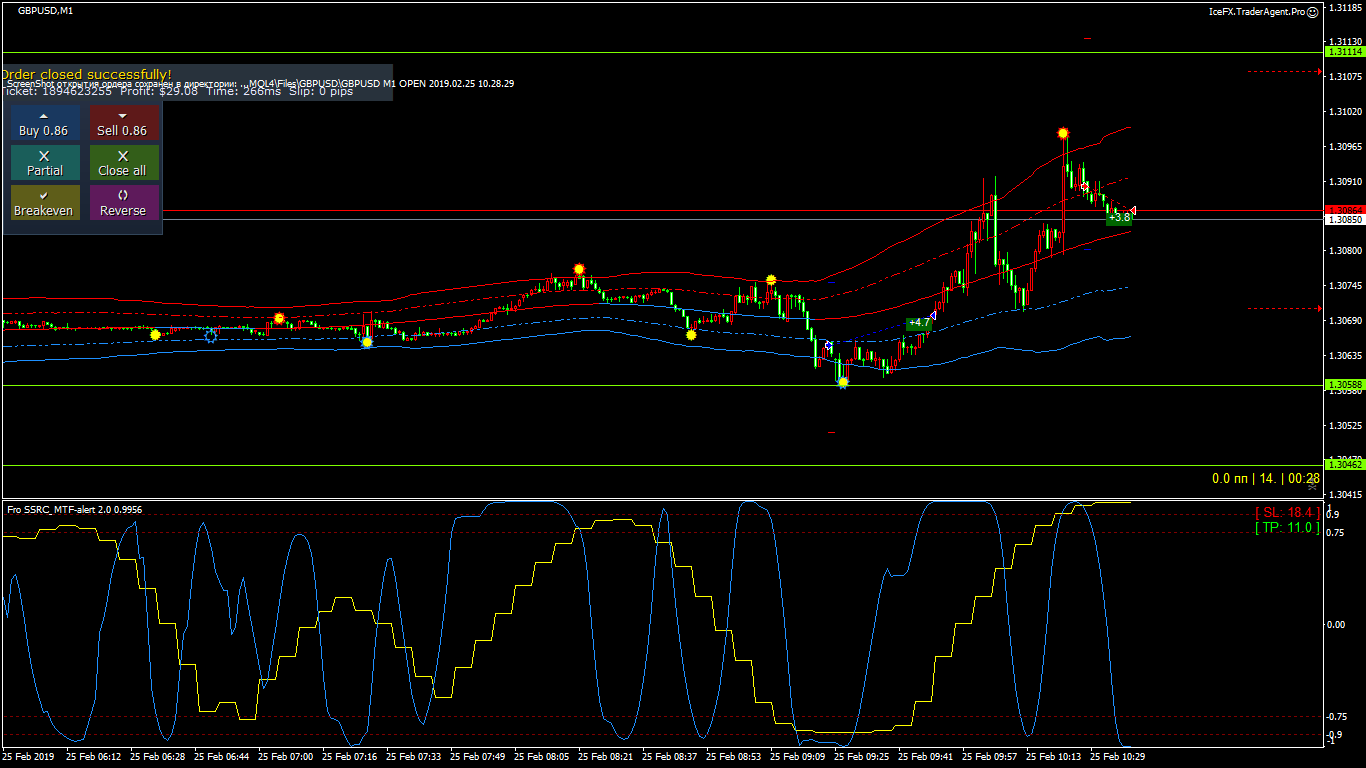
Task: Click the Sell 0.86 button
Action: (x=124, y=123)
